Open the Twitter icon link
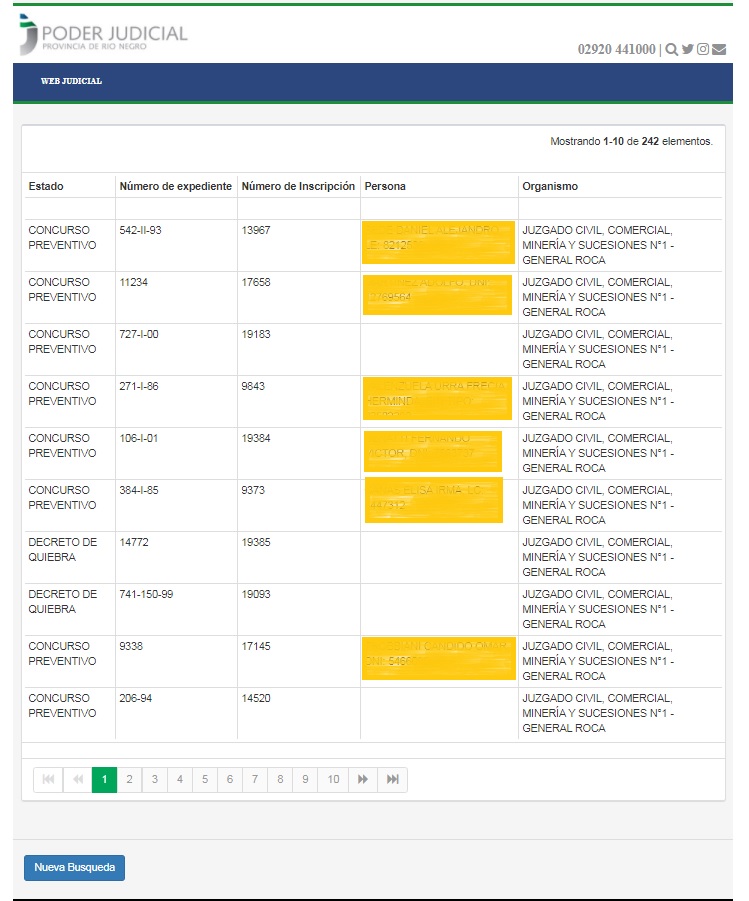Viewport: 749px width, 901px height. [687, 49]
